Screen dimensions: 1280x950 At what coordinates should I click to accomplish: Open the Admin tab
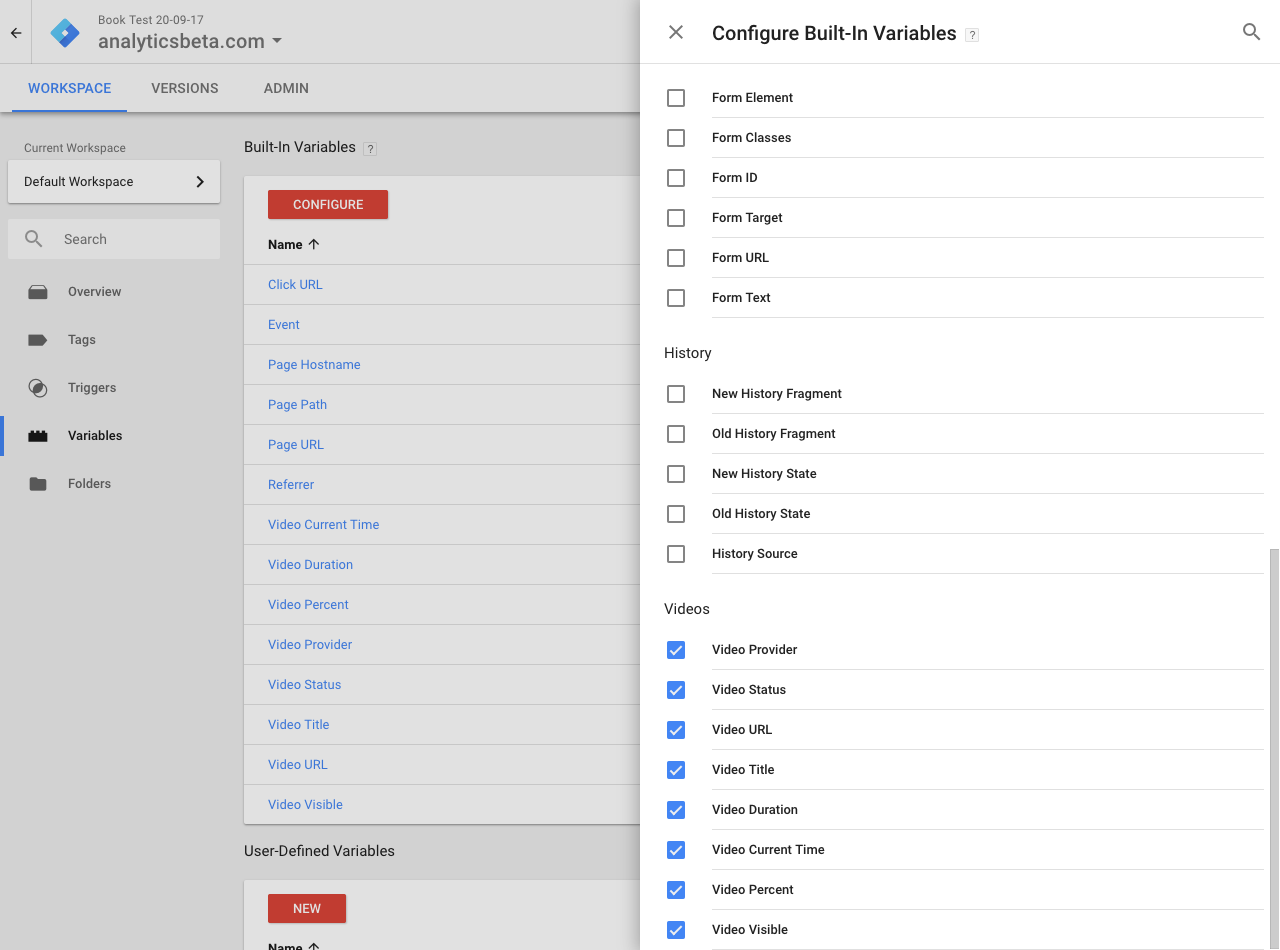(285, 88)
